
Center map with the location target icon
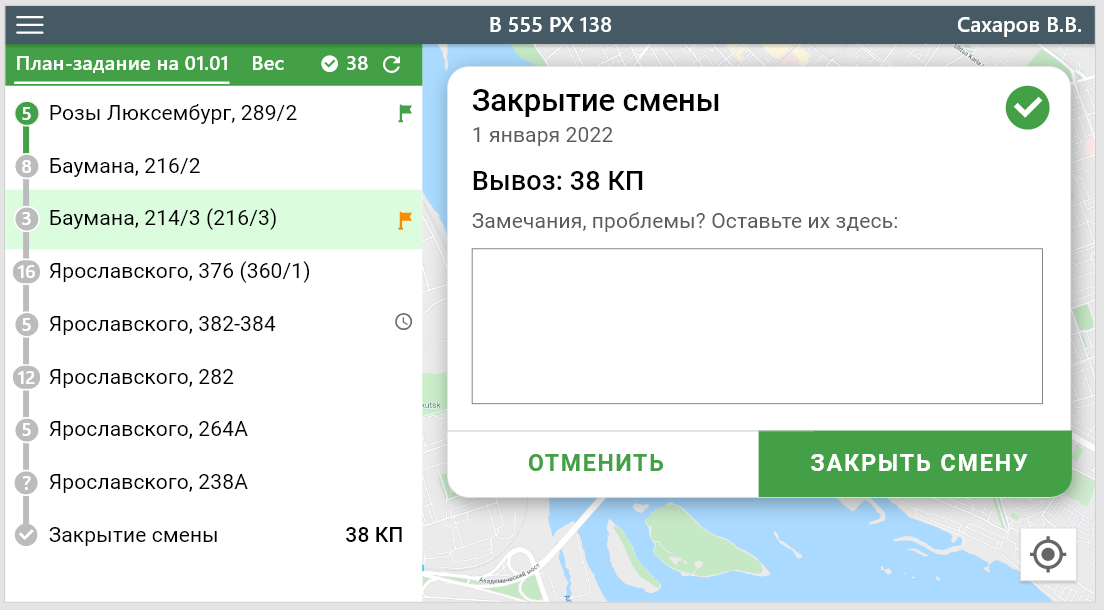(1048, 553)
